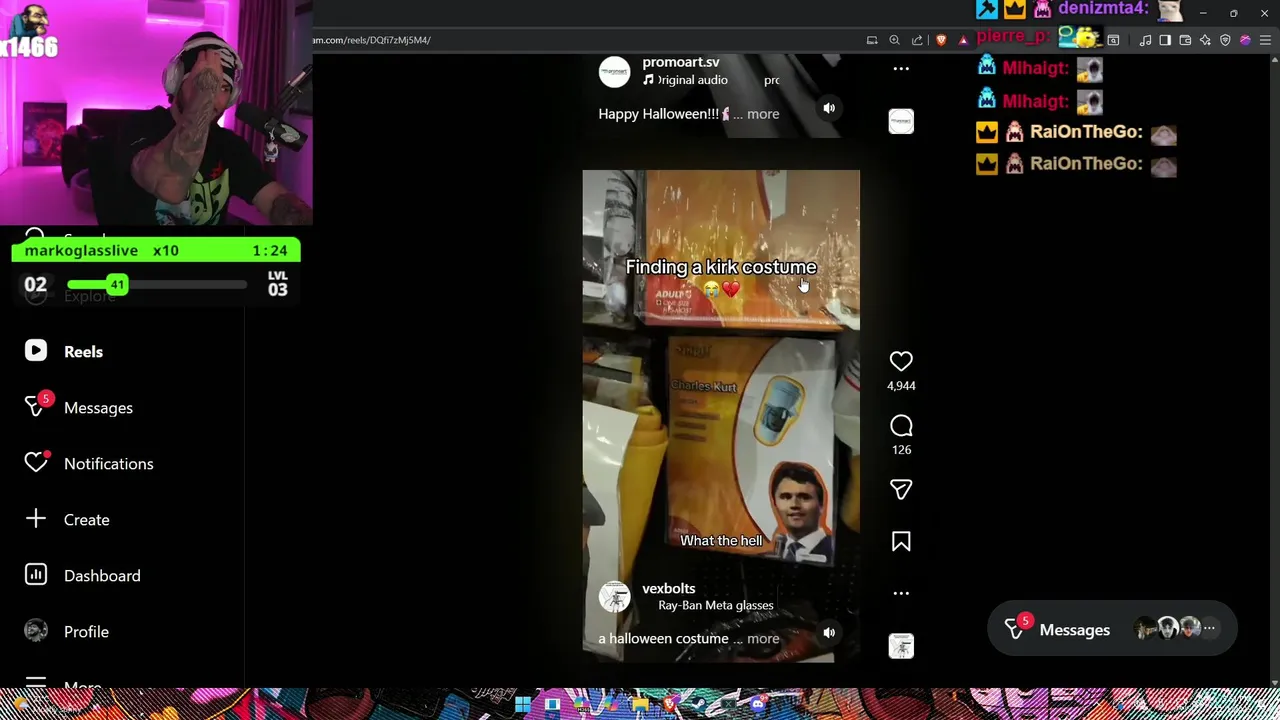This screenshot has height=720, width=1280.
Task: Click the Notifications heart icon in sidebar
Action: click(x=36, y=462)
